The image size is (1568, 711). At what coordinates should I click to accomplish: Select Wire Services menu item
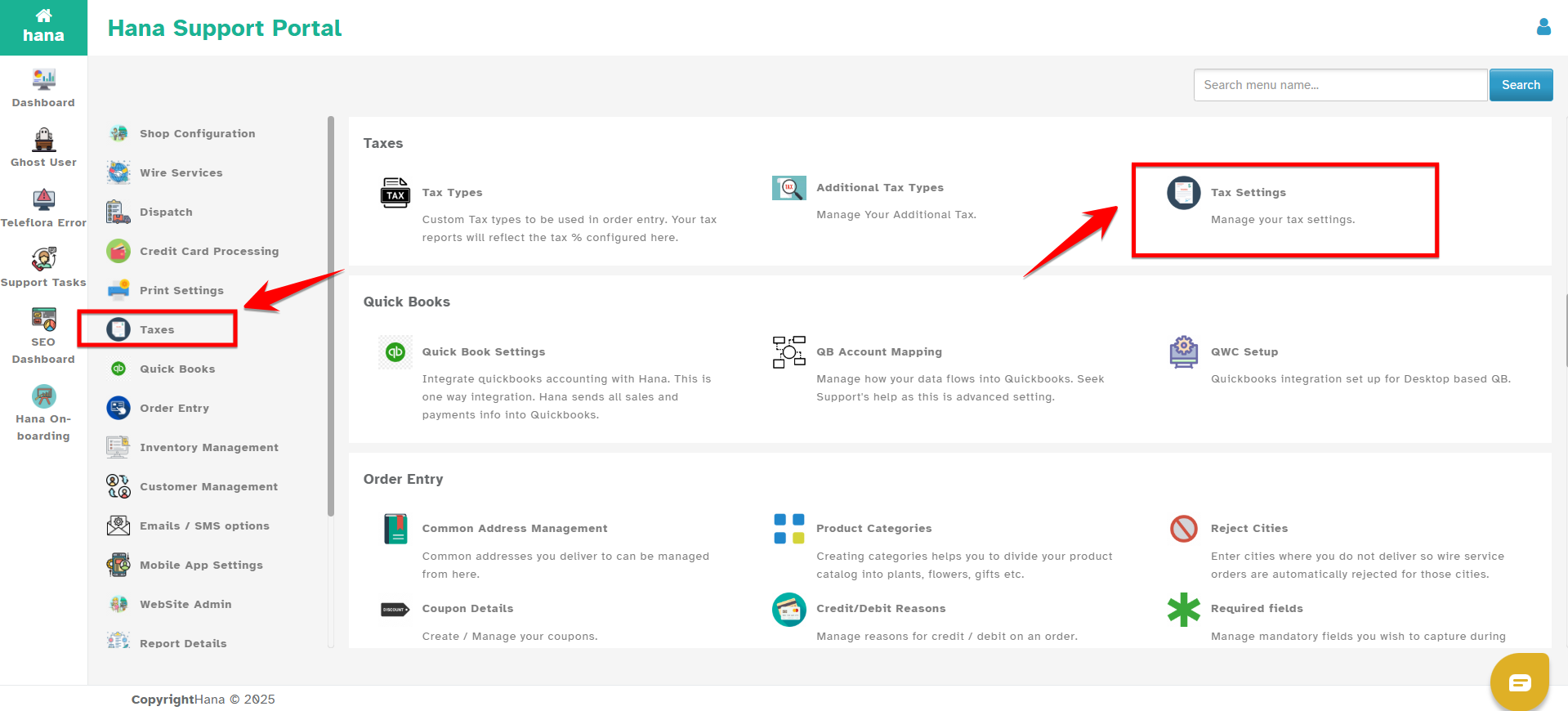(x=181, y=172)
